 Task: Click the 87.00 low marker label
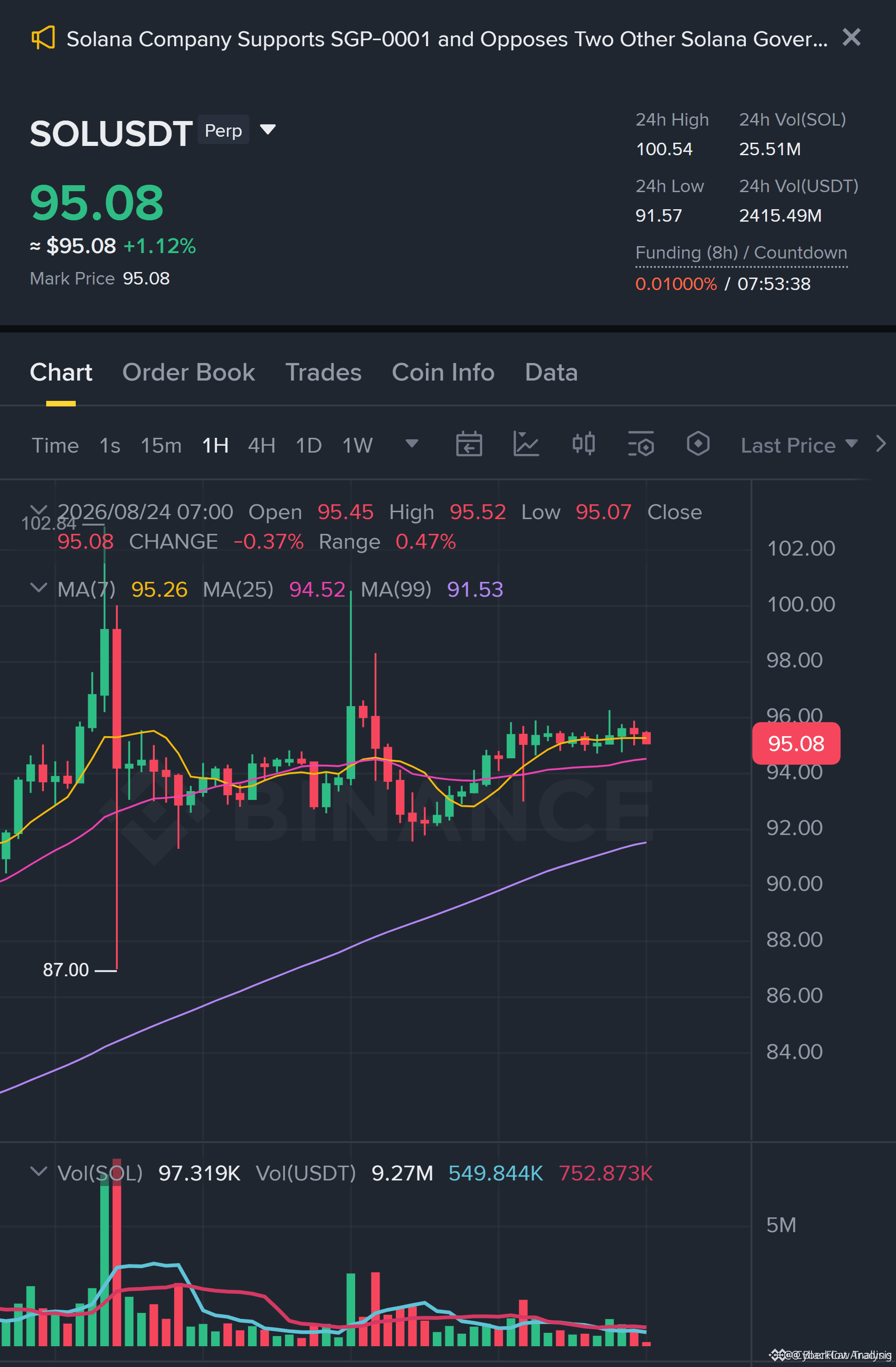pos(66,969)
